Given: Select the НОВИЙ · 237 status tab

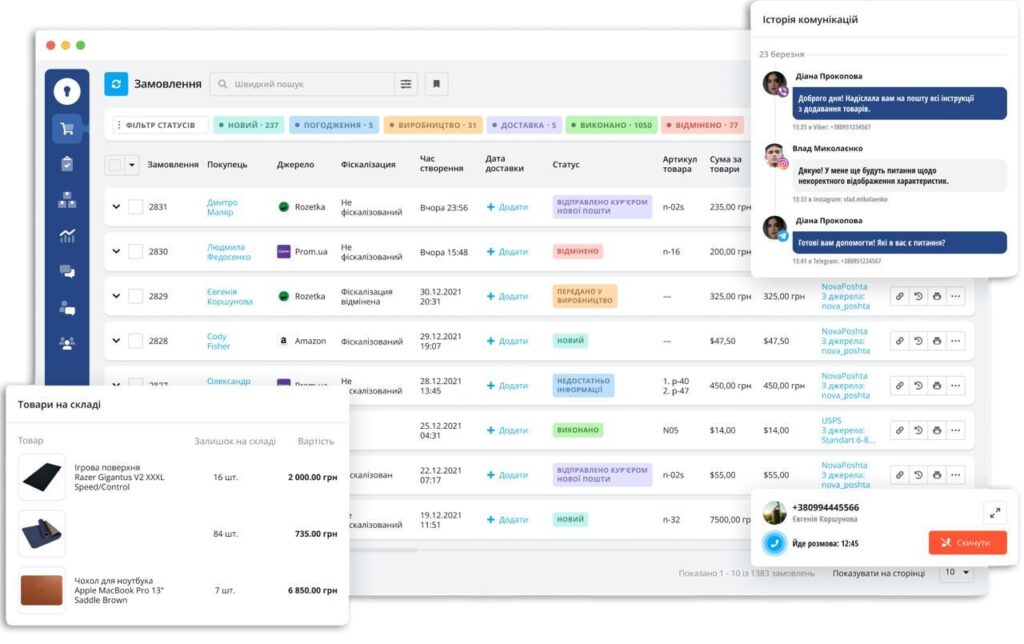Looking at the screenshot, I should coord(248,125).
